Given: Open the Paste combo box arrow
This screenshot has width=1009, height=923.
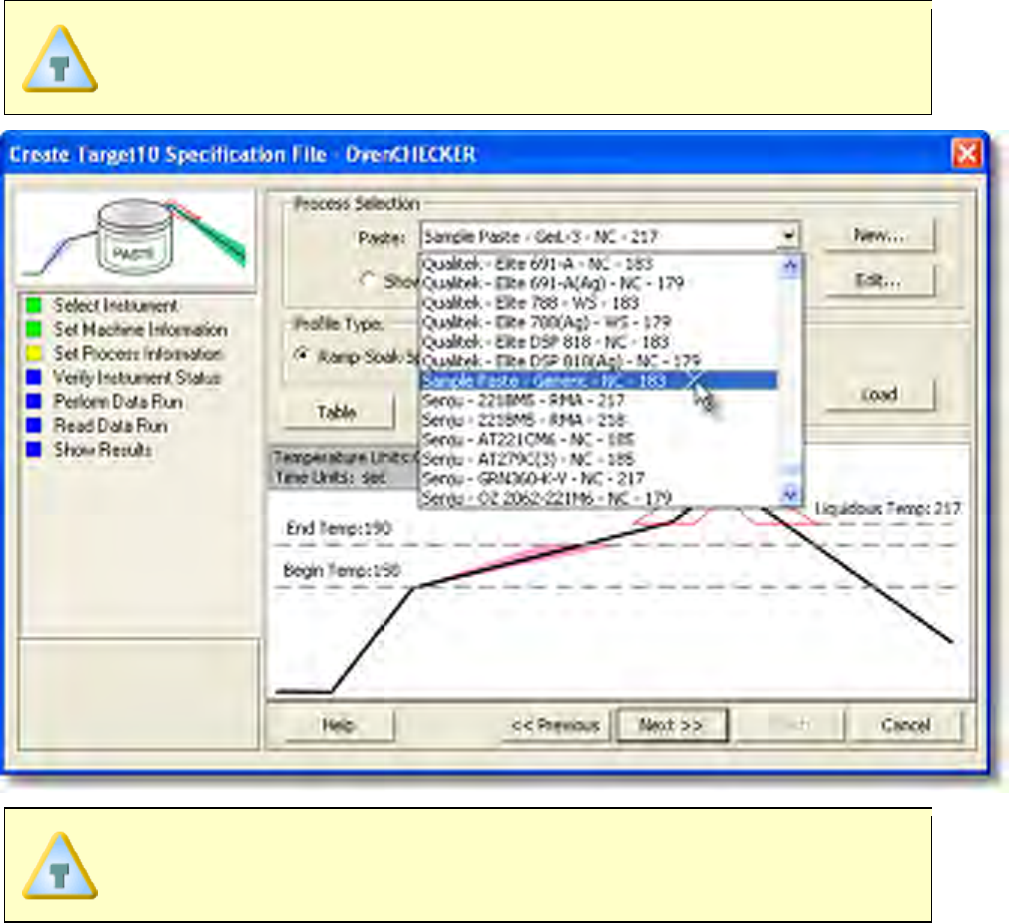Looking at the screenshot, I should 788,236.
